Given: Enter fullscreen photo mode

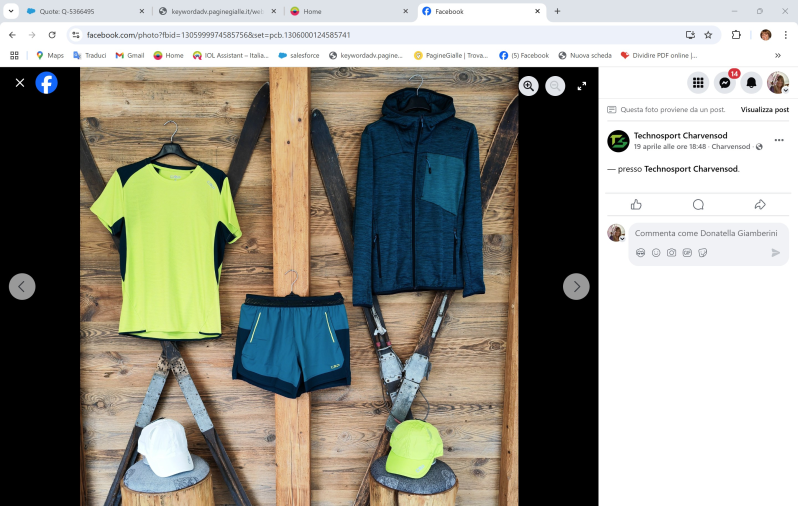Looking at the screenshot, I should click(x=582, y=86).
